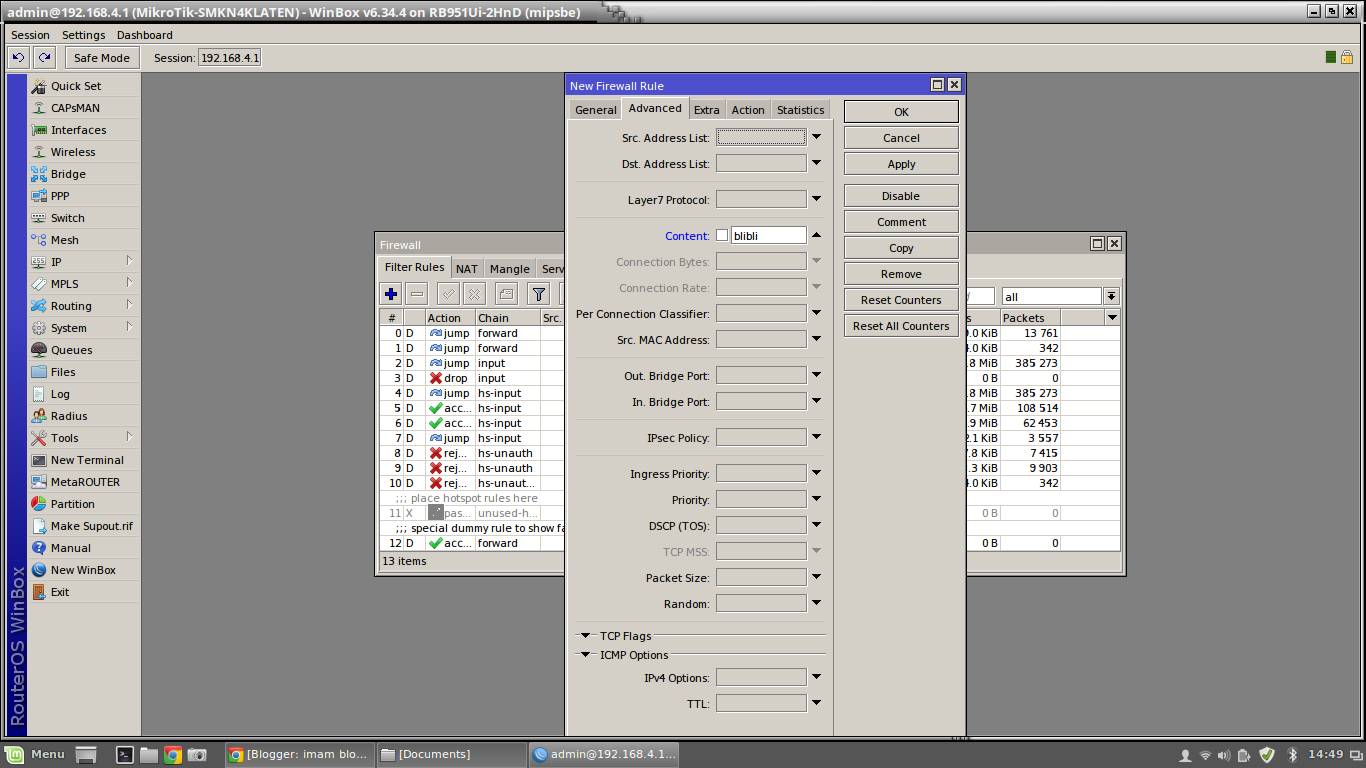Viewport: 1366px width, 768px height.
Task: Open New Terminal from the sidebar
Action: pyautogui.click(x=87, y=460)
